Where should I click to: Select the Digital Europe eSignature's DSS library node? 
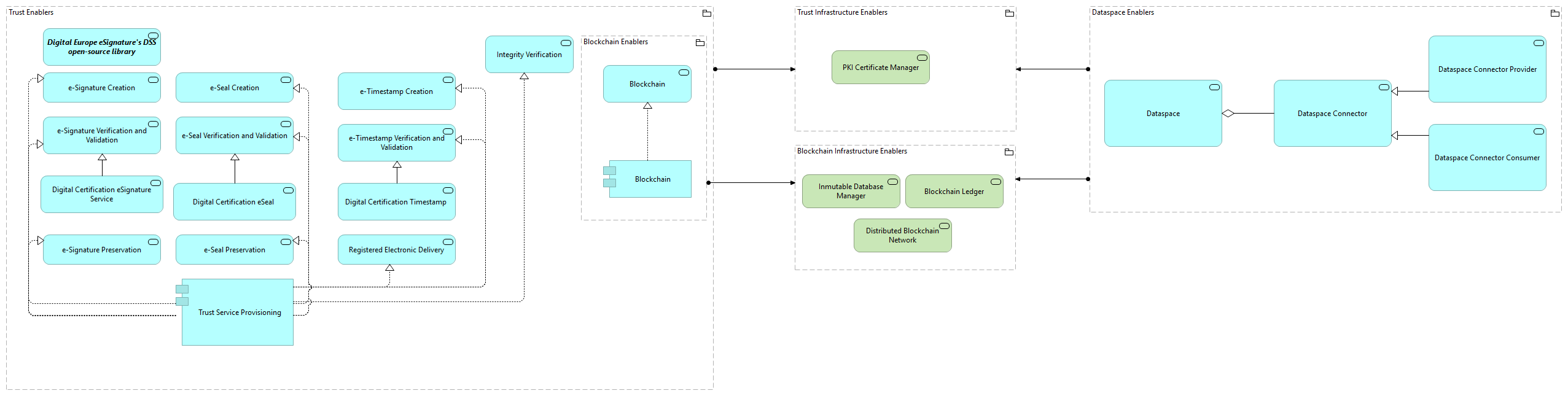[x=102, y=47]
